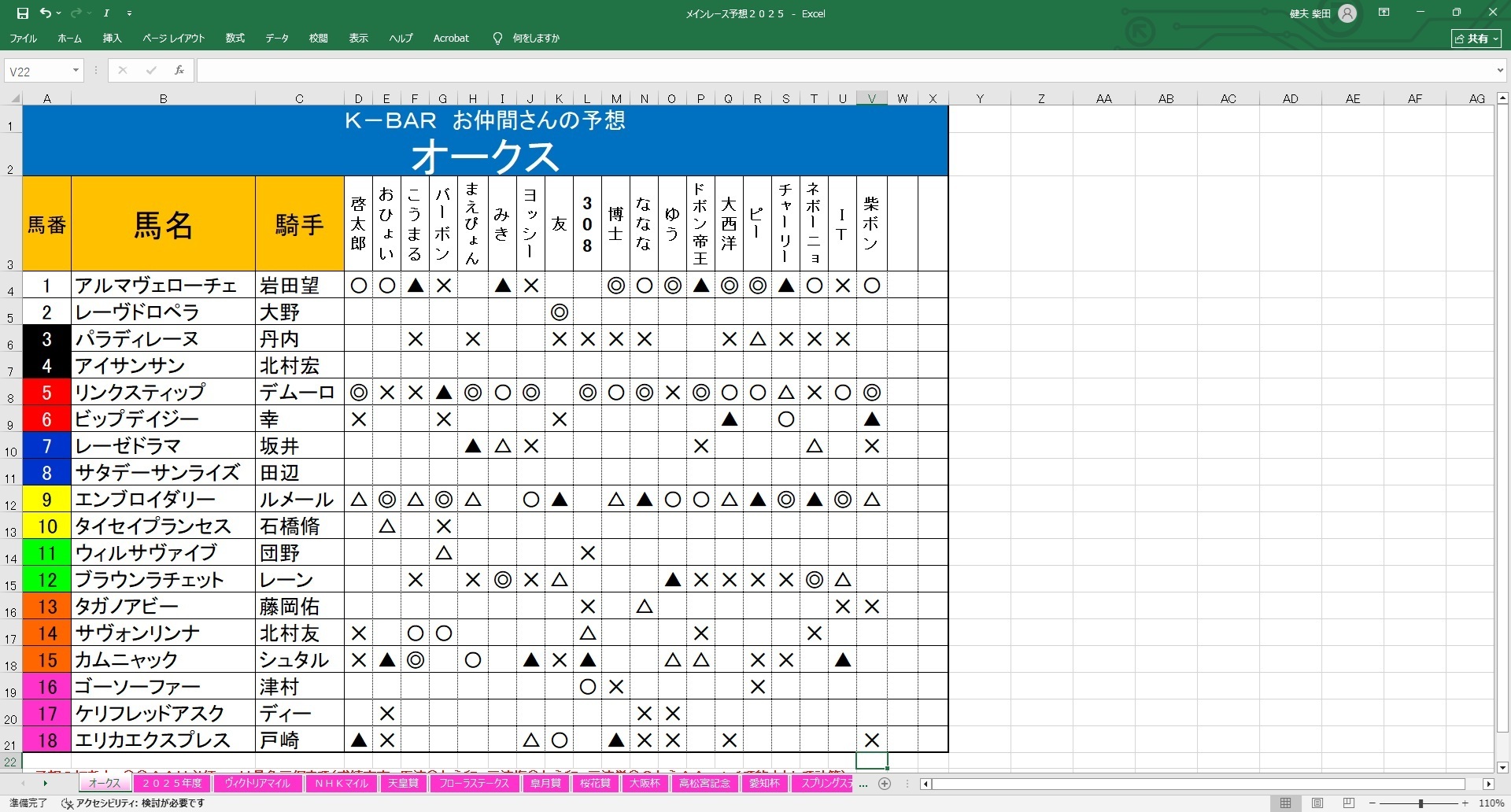The height and width of the screenshot is (812, 1511).
Task: Click the 共有 share button
Action: [1476, 38]
